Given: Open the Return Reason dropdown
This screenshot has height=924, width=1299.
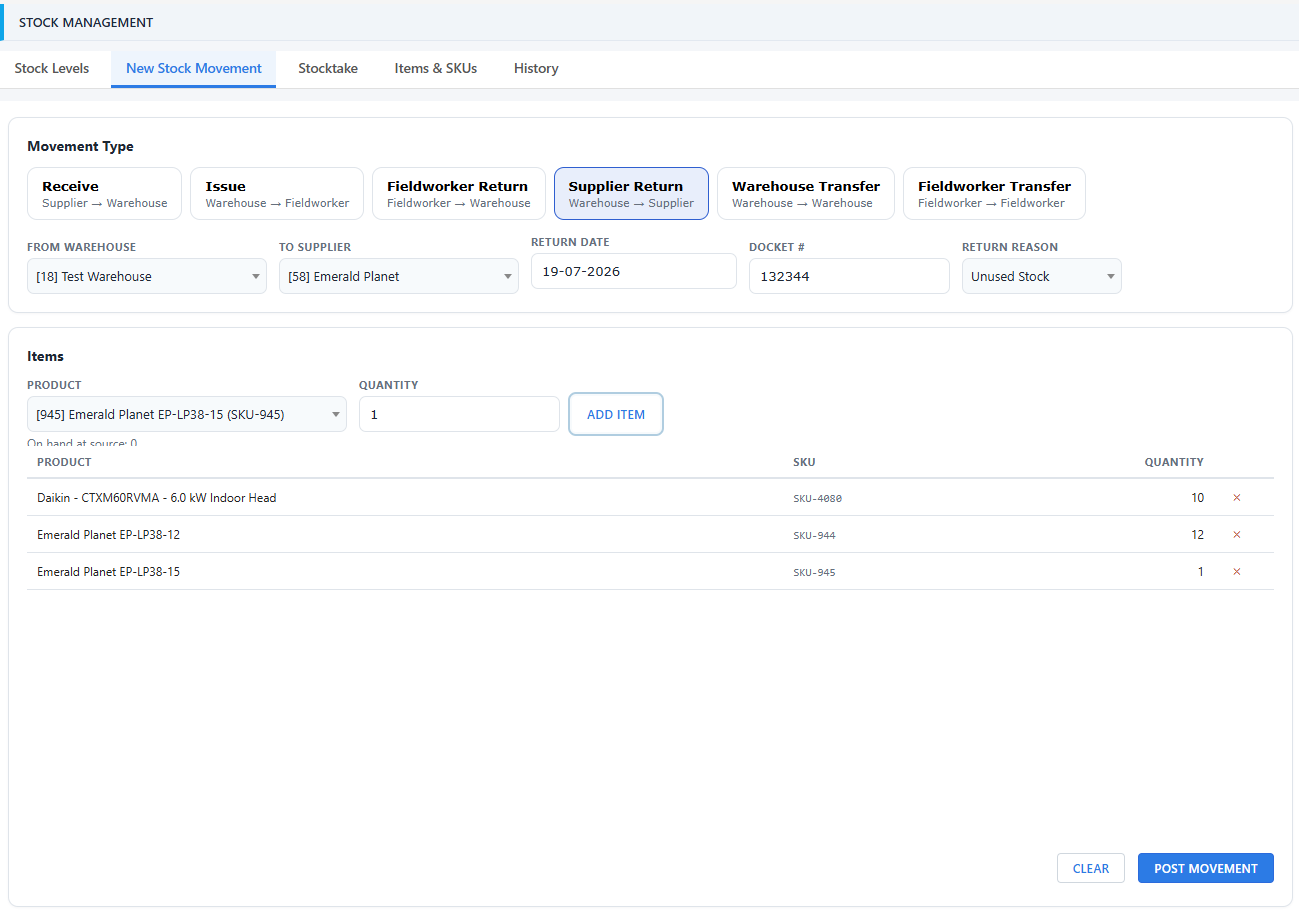Looking at the screenshot, I should coord(1042,276).
